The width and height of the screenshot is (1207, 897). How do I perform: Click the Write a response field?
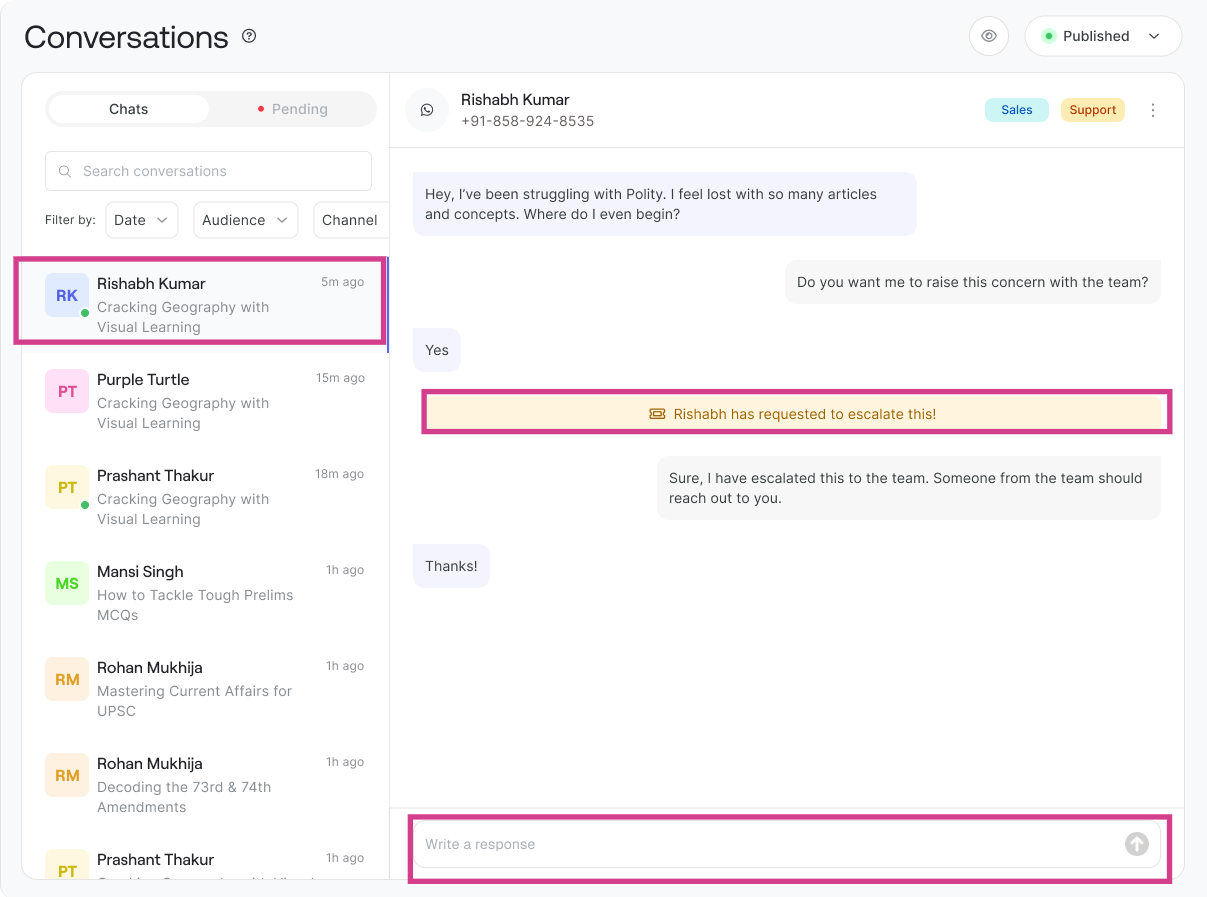point(770,844)
